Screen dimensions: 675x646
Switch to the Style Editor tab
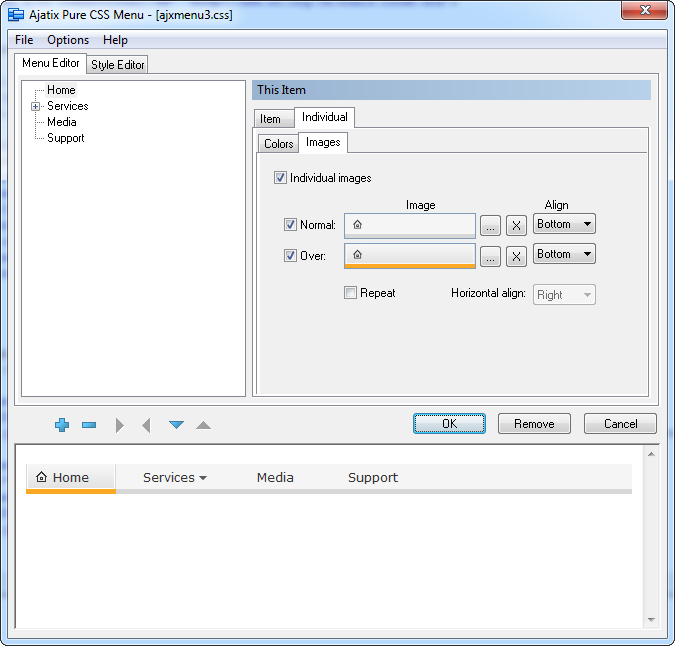118,65
